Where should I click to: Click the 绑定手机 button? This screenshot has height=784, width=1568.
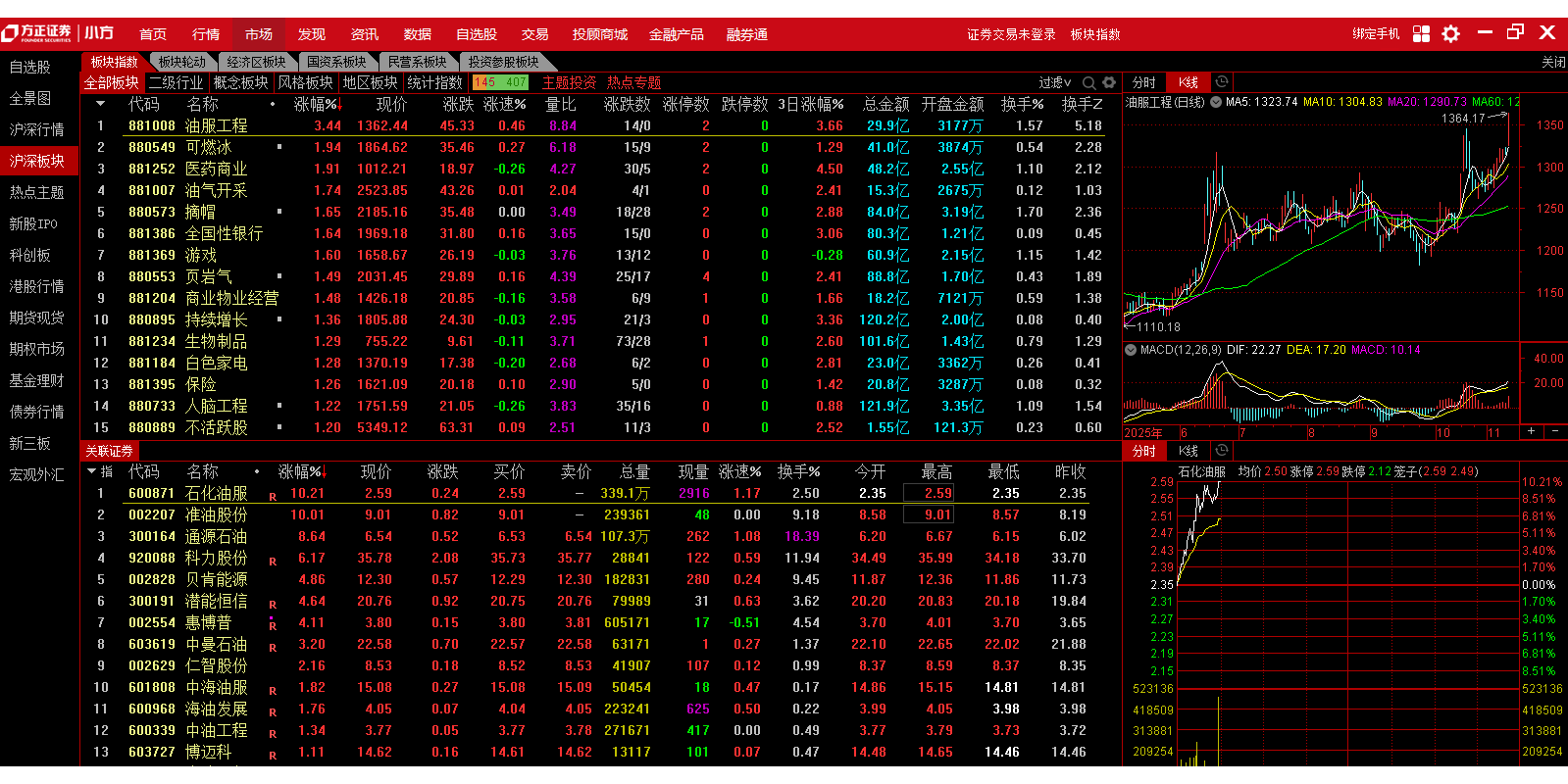click(1376, 34)
